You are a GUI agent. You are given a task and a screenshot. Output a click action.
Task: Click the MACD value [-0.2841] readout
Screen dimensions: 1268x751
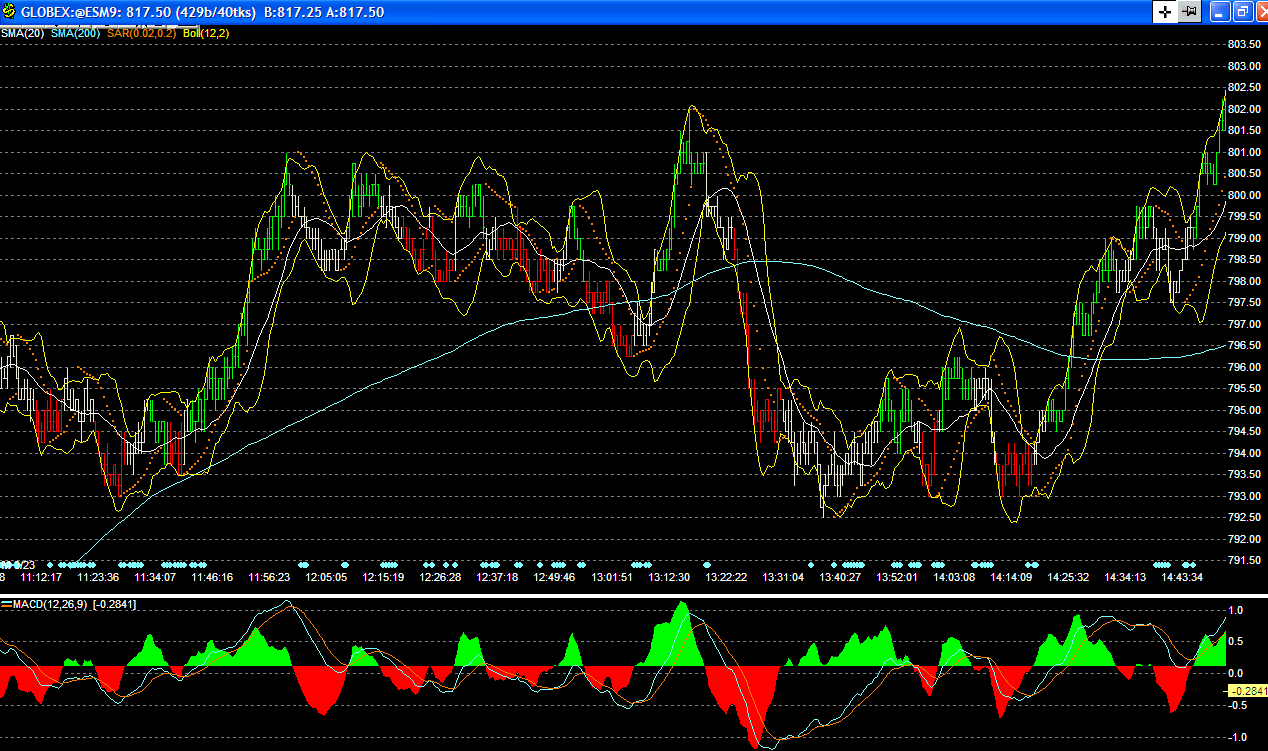click(x=115, y=605)
